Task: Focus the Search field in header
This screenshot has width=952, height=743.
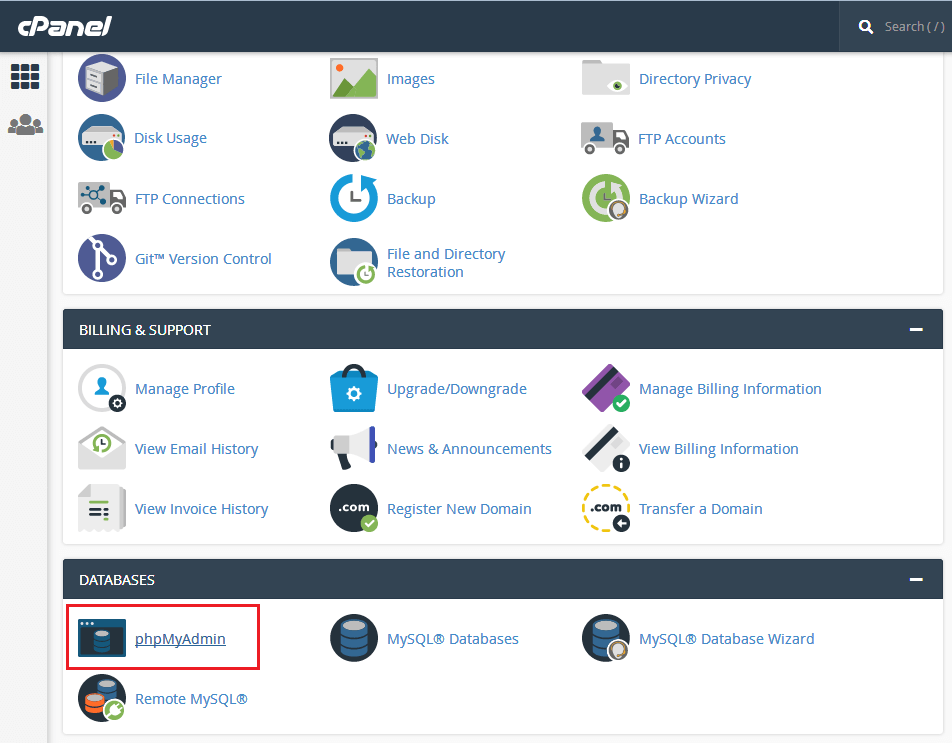Action: click(x=914, y=27)
